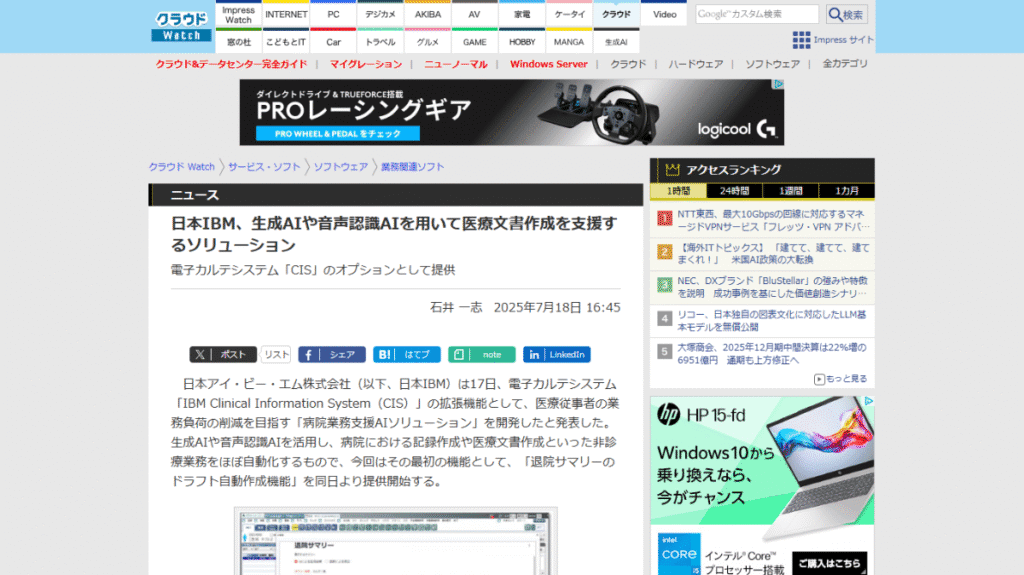Click the search magnifier button
The image size is (1024, 575).
pyautogui.click(x=846, y=14)
